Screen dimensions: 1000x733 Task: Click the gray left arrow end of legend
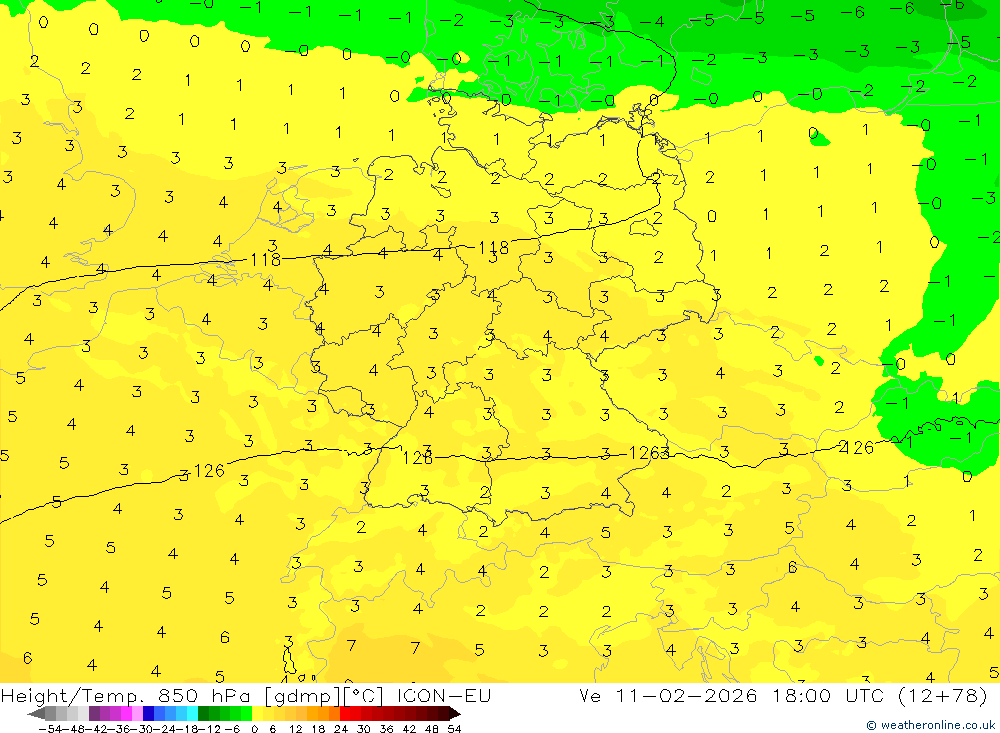[x=36, y=714]
